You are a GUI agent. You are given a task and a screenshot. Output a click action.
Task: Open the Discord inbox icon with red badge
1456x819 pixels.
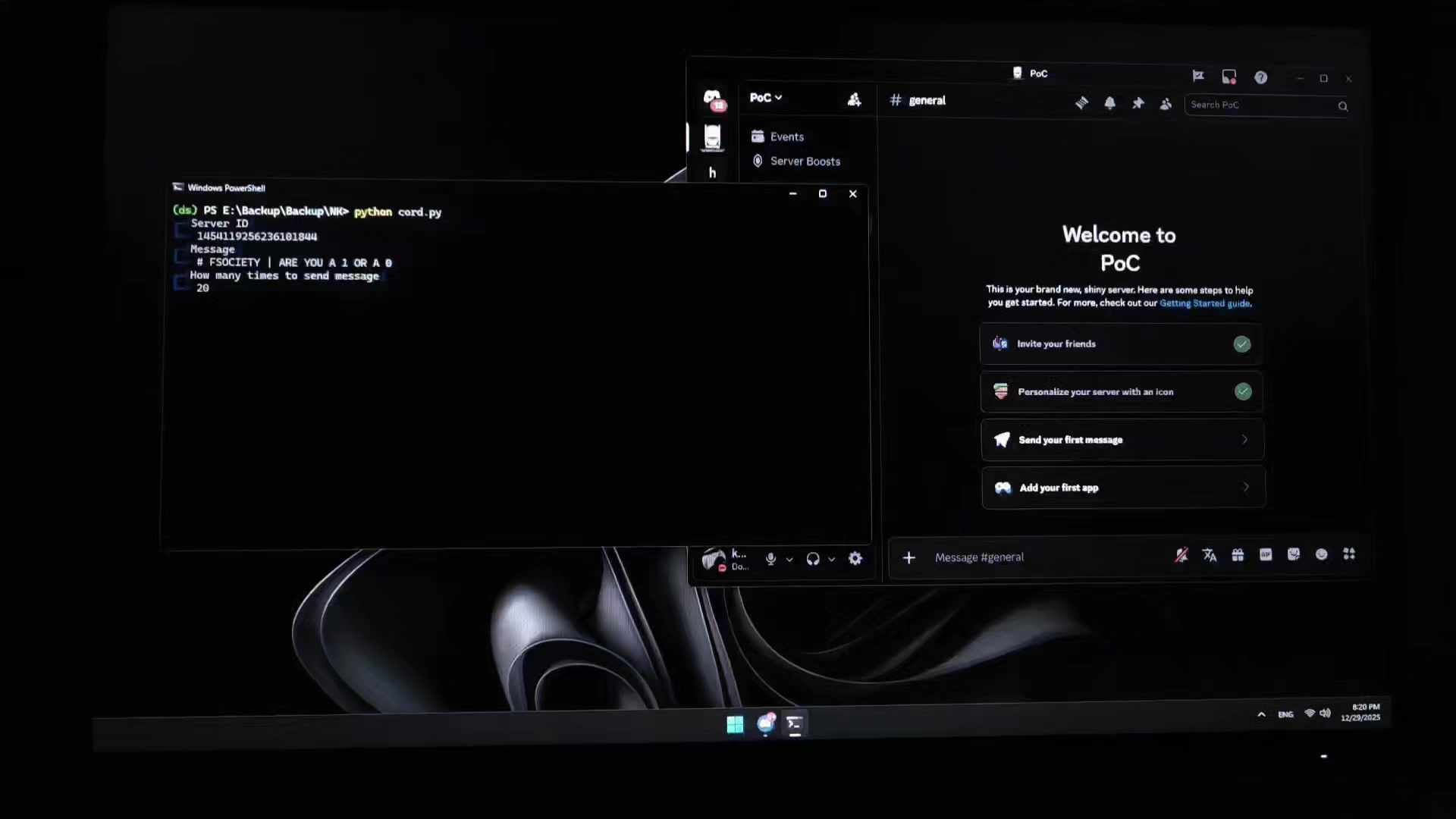click(1229, 77)
